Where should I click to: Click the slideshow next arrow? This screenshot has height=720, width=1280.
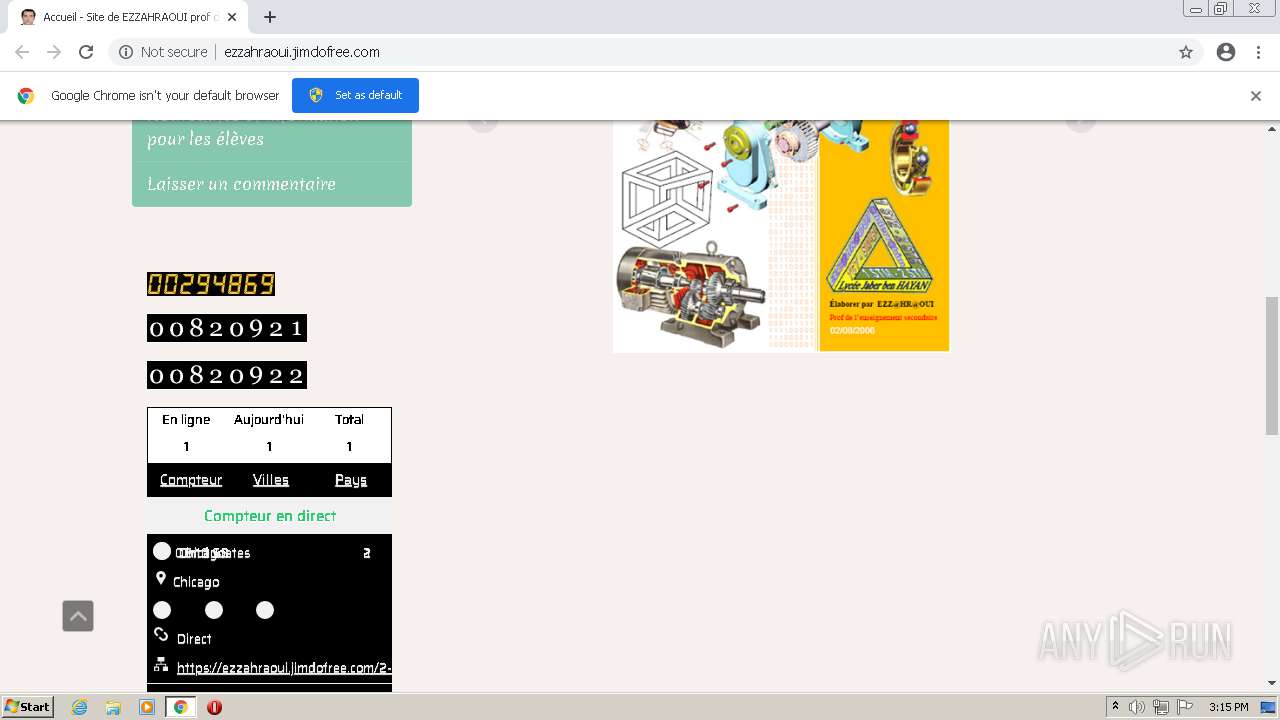(1080, 120)
